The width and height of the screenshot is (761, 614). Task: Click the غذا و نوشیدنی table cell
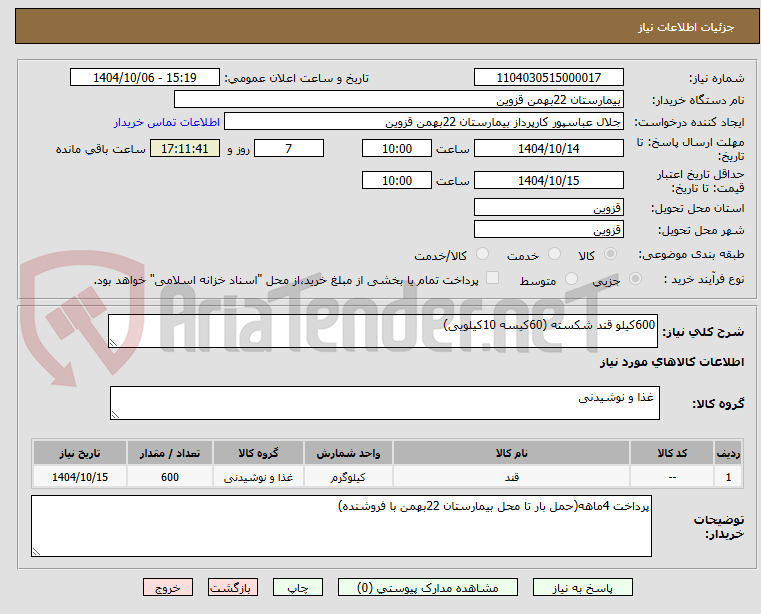[x=258, y=477]
